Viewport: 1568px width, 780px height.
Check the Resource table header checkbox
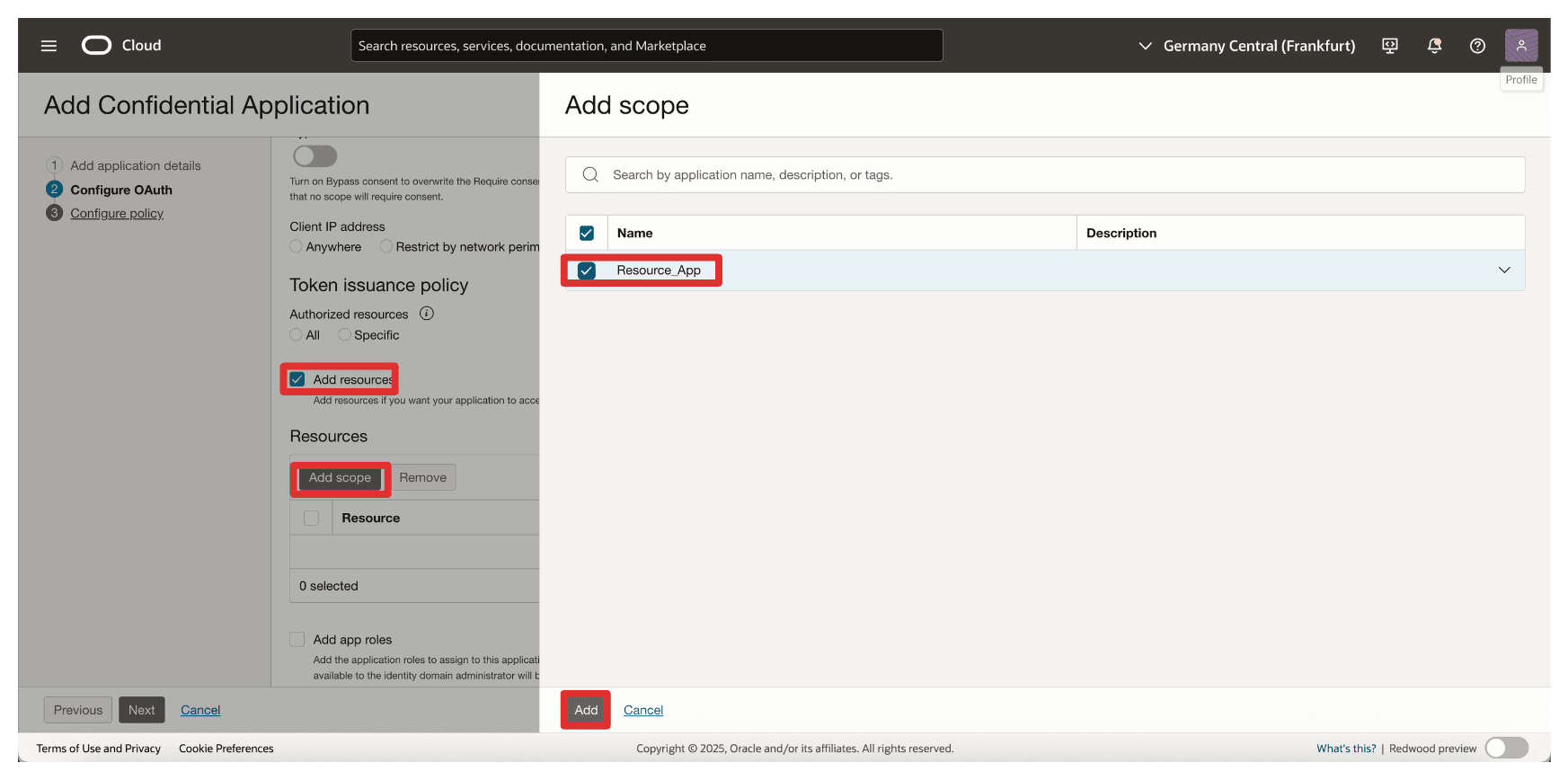(x=312, y=519)
